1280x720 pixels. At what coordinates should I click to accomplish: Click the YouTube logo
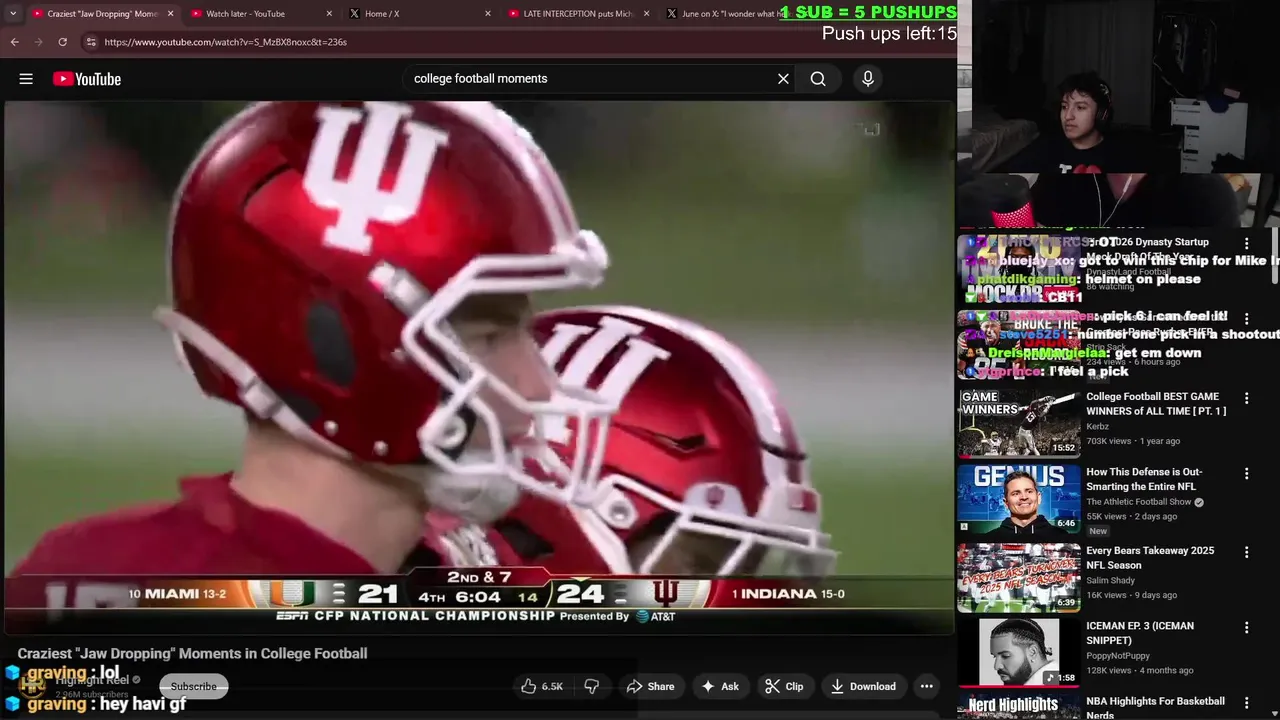[x=87, y=79]
